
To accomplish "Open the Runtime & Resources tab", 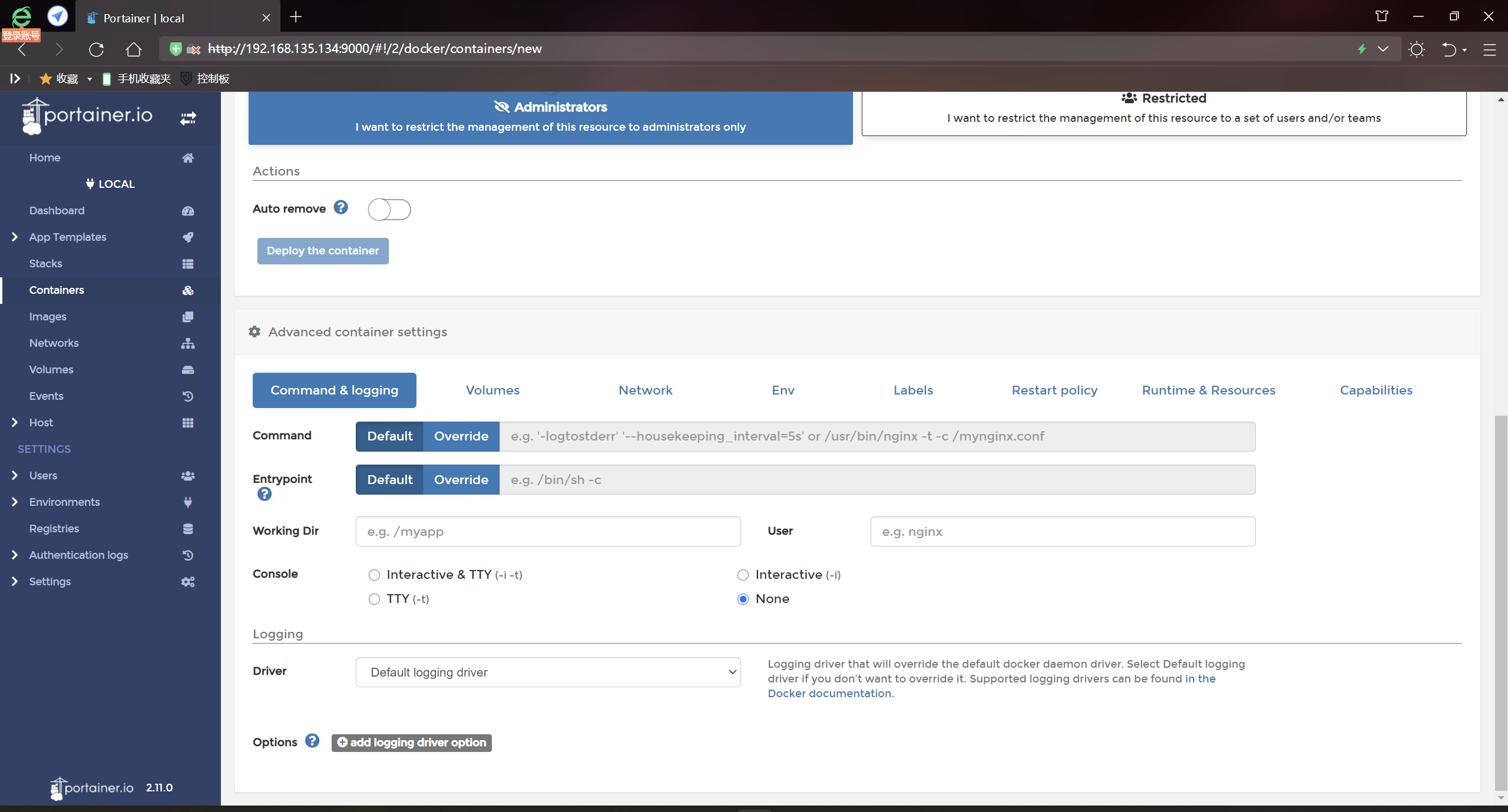I will 1208,390.
